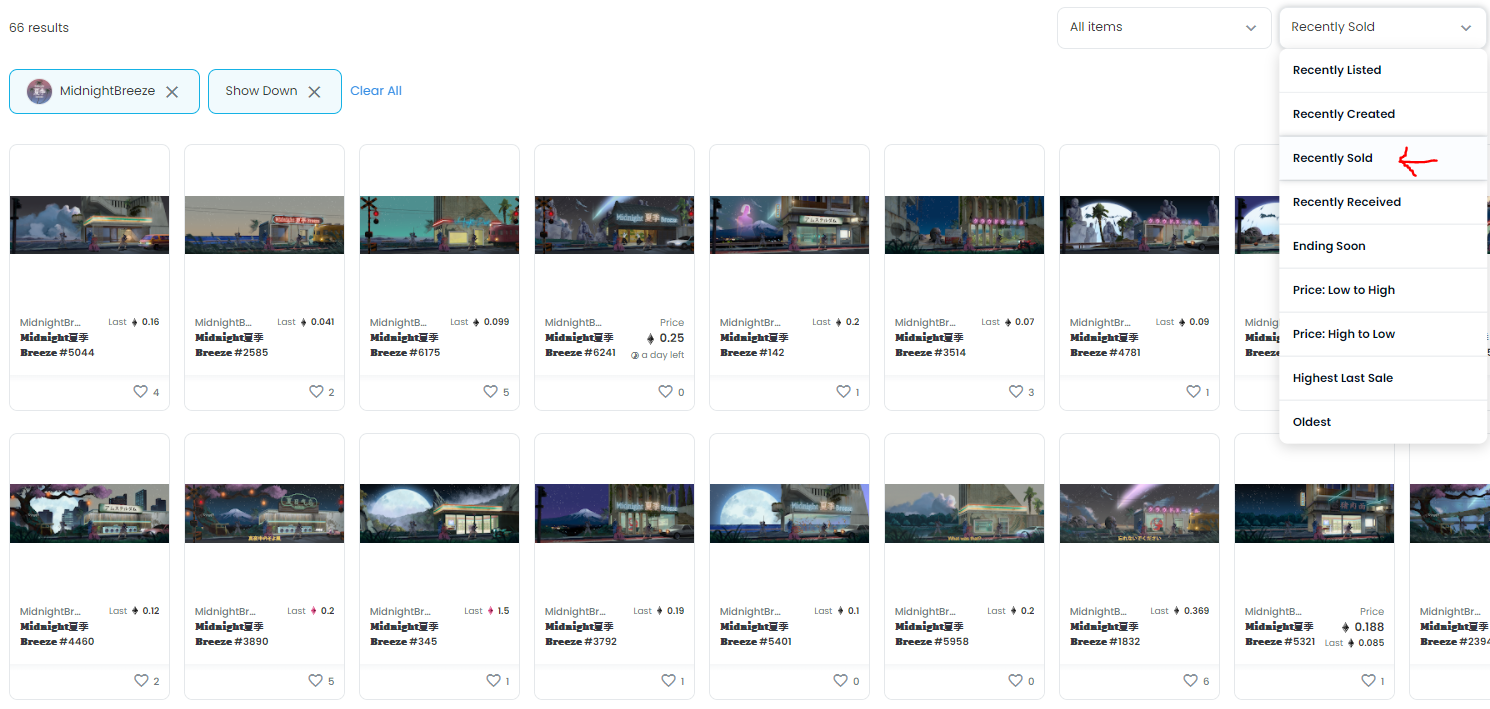Remove the MidnightBreeze filter chip
Image resolution: width=1490 pixels, height=709 pixels.
point(172,92)
